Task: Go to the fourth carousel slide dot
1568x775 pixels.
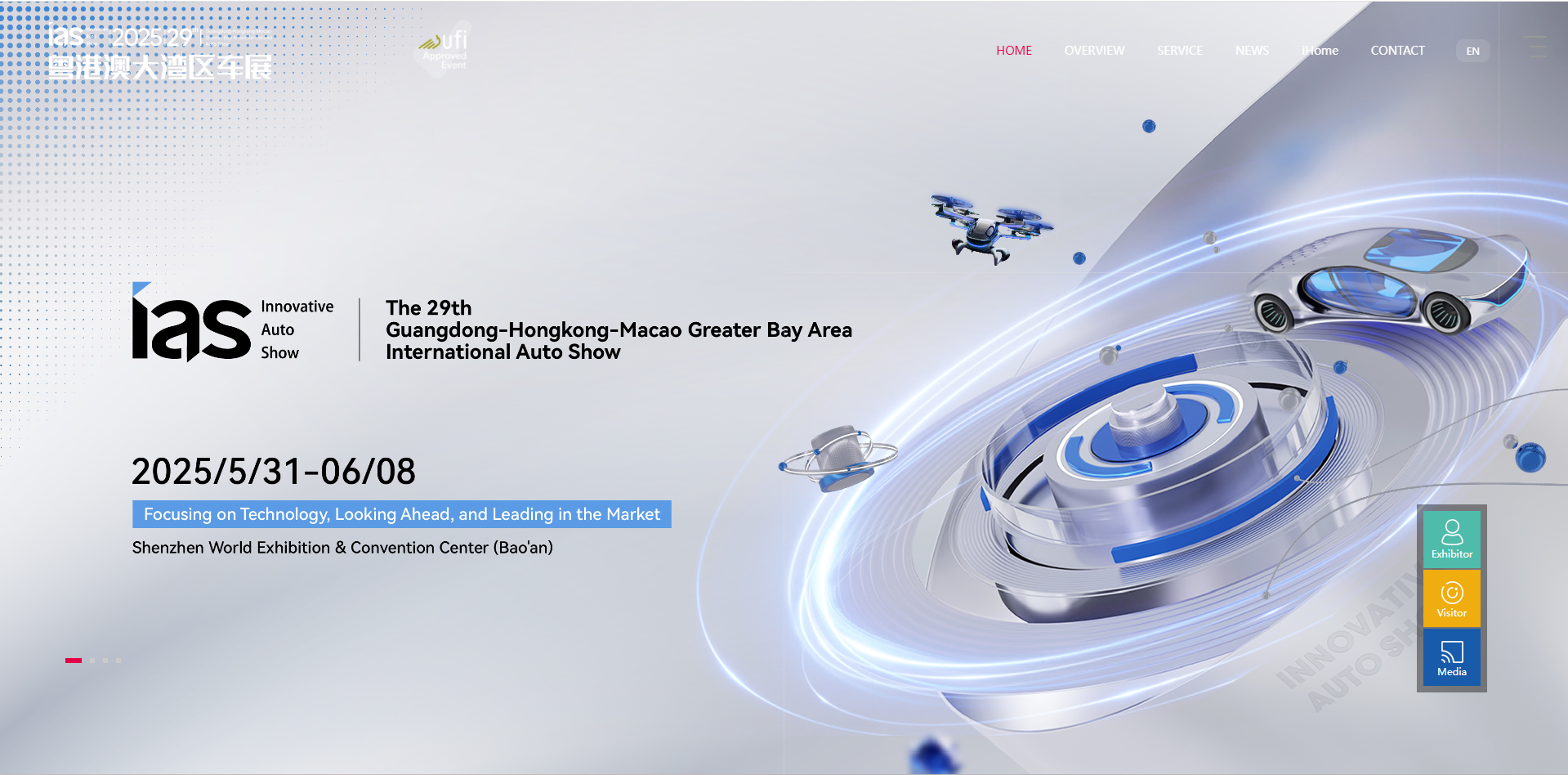Action: pyautogui.click(x=118, y=661)
